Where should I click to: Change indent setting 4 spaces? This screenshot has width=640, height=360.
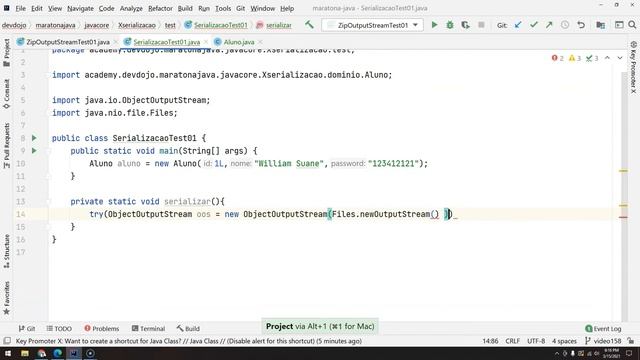[x=564, y=341]
